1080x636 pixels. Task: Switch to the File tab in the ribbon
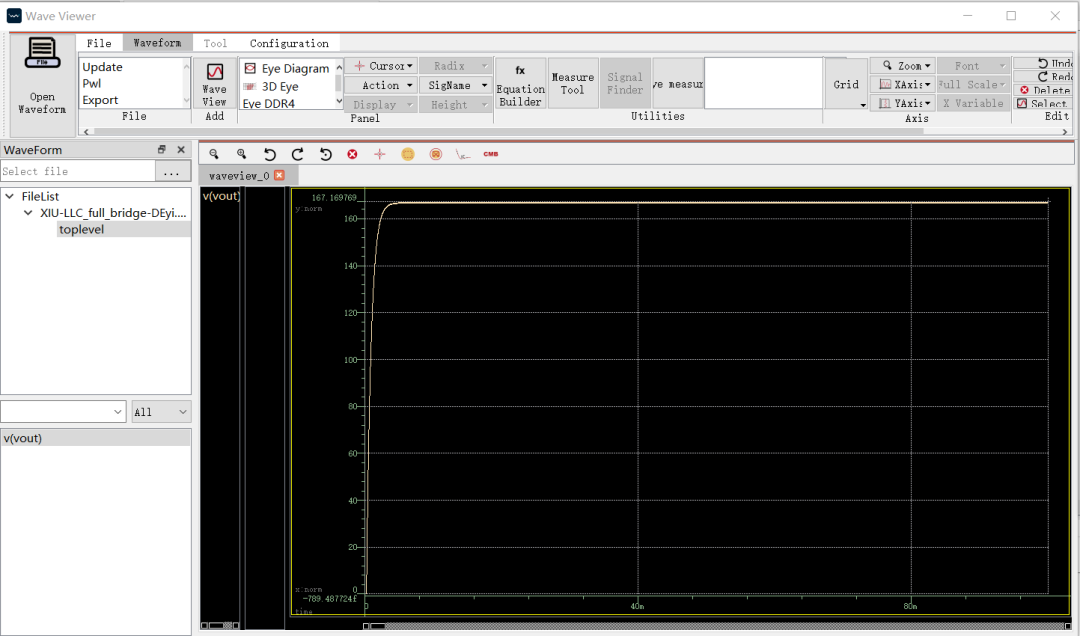tap(99, 43)
